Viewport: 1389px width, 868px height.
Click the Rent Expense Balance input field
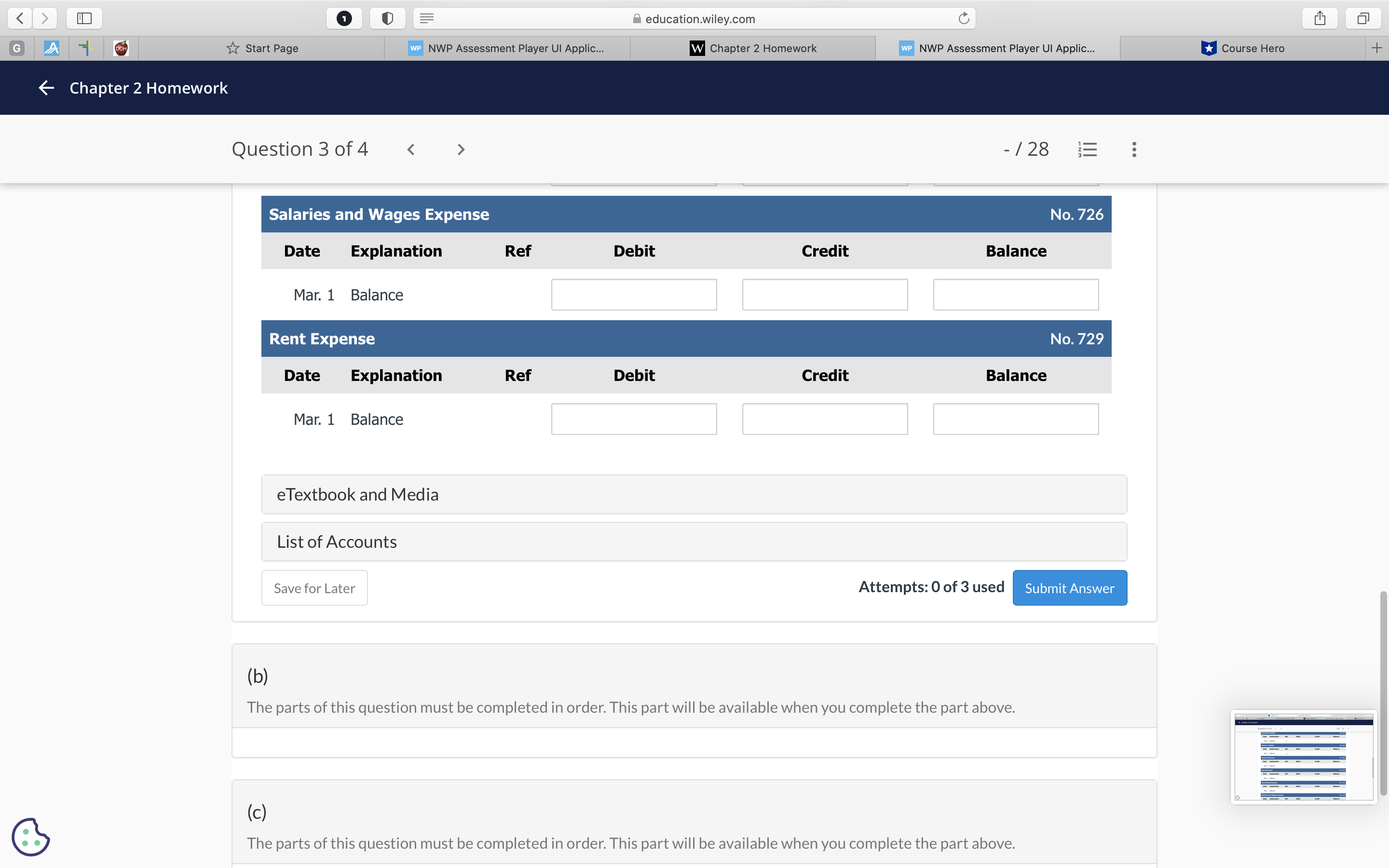point(1015,419)
